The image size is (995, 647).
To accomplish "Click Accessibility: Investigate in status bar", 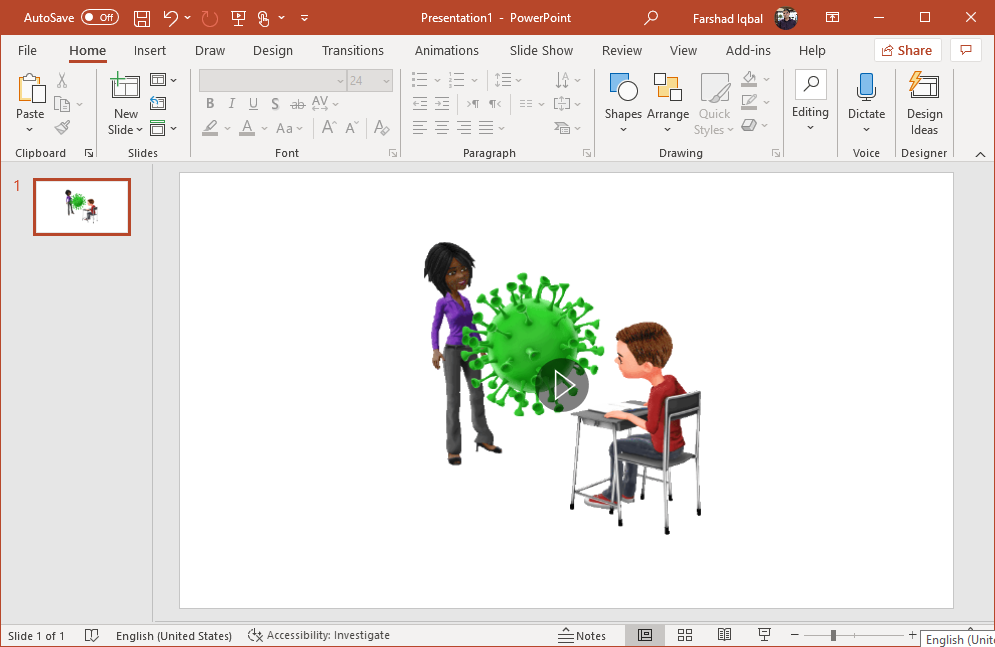I will pos(319,635).
